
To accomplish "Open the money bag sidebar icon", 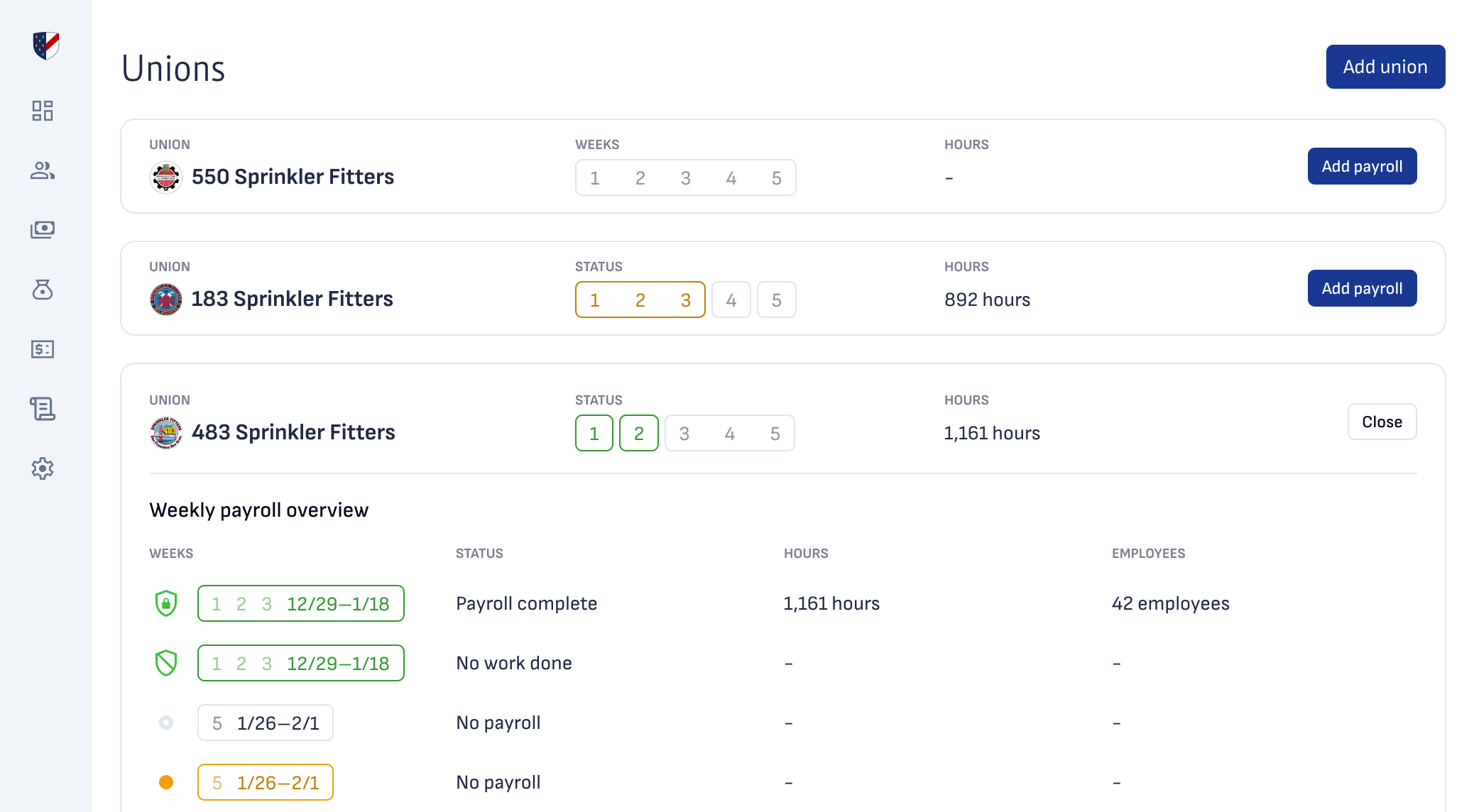I will click(43, 290).
